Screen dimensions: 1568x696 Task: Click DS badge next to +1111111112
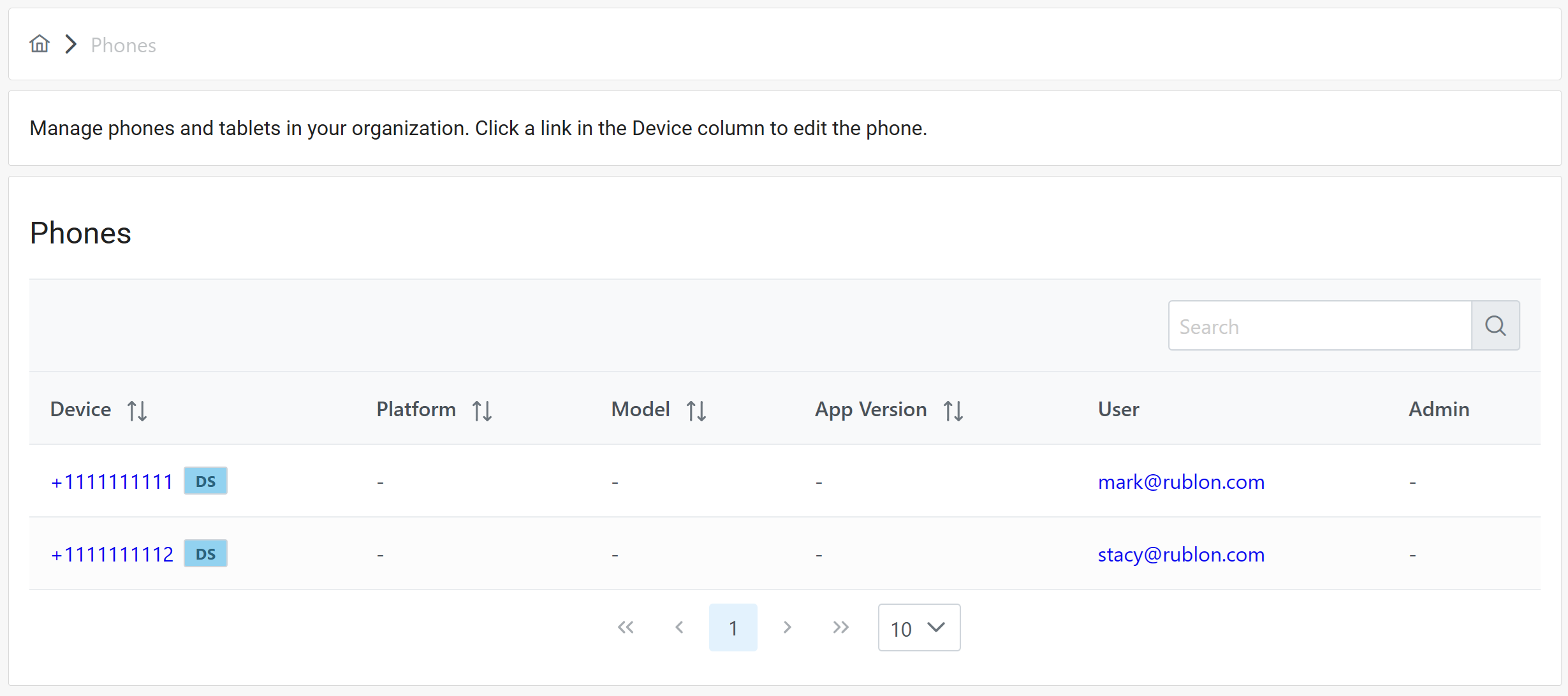point(205,554)
